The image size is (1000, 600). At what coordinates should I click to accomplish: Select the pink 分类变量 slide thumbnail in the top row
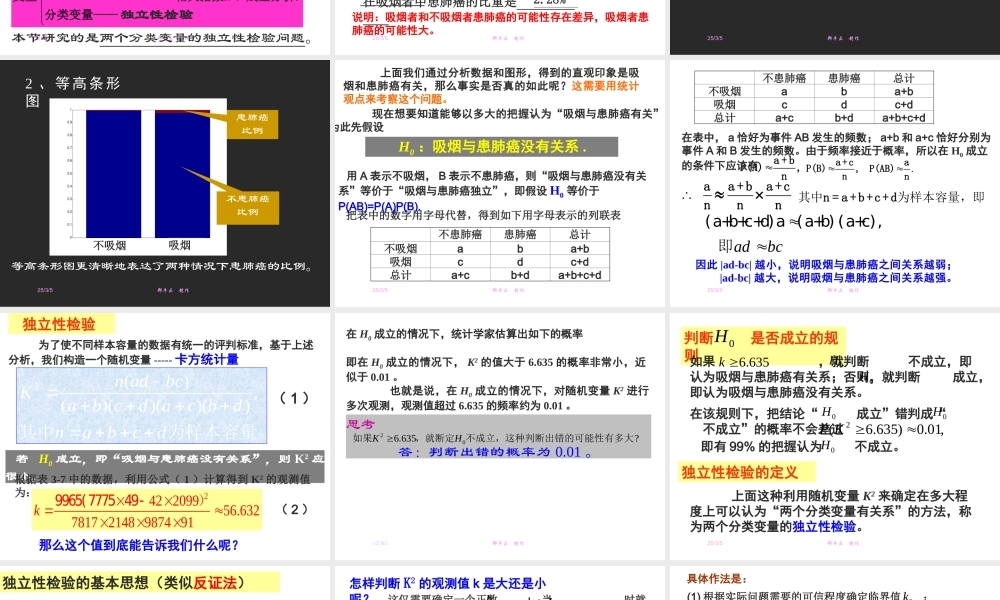tap(165, 27)
